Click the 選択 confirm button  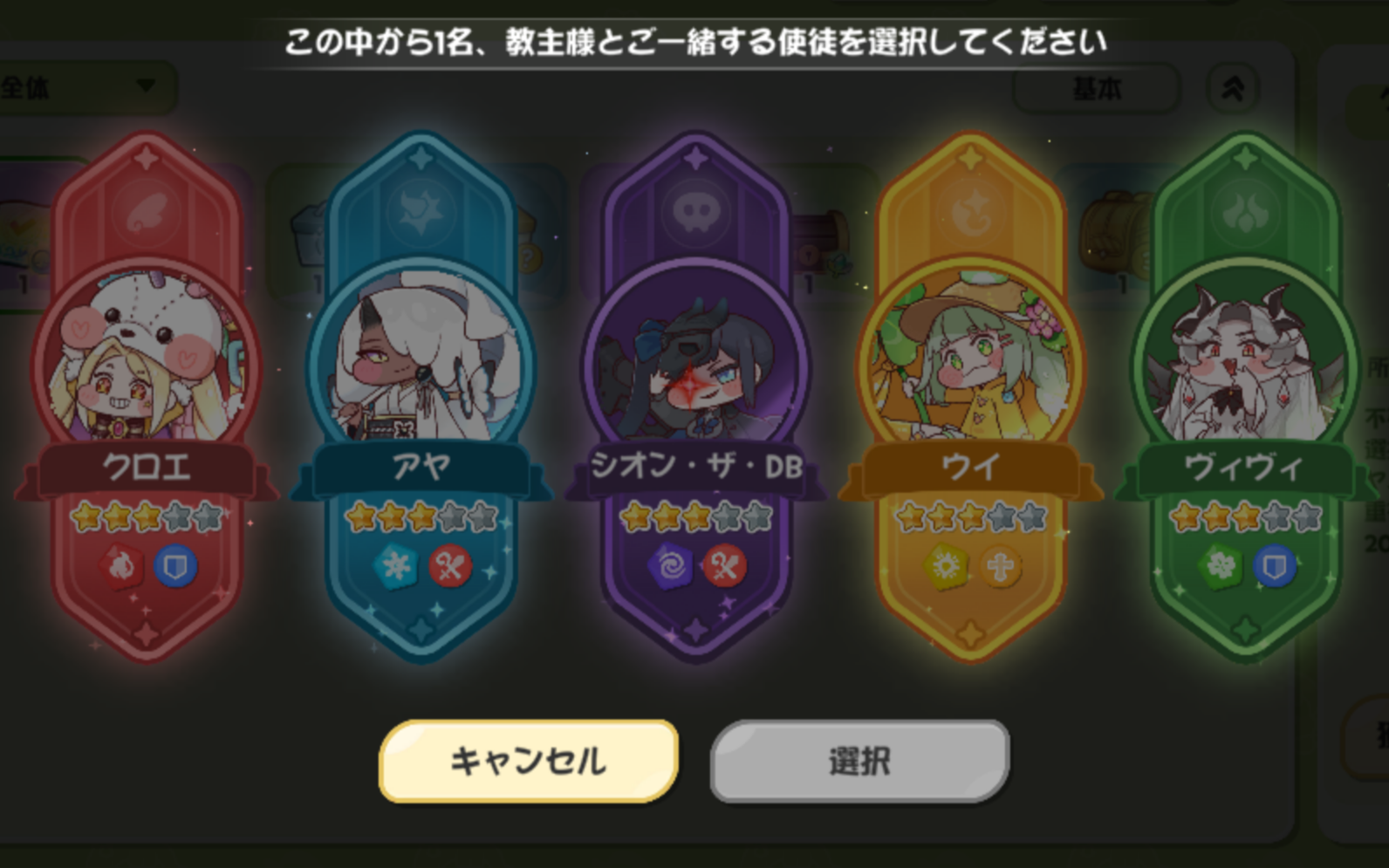859,761
